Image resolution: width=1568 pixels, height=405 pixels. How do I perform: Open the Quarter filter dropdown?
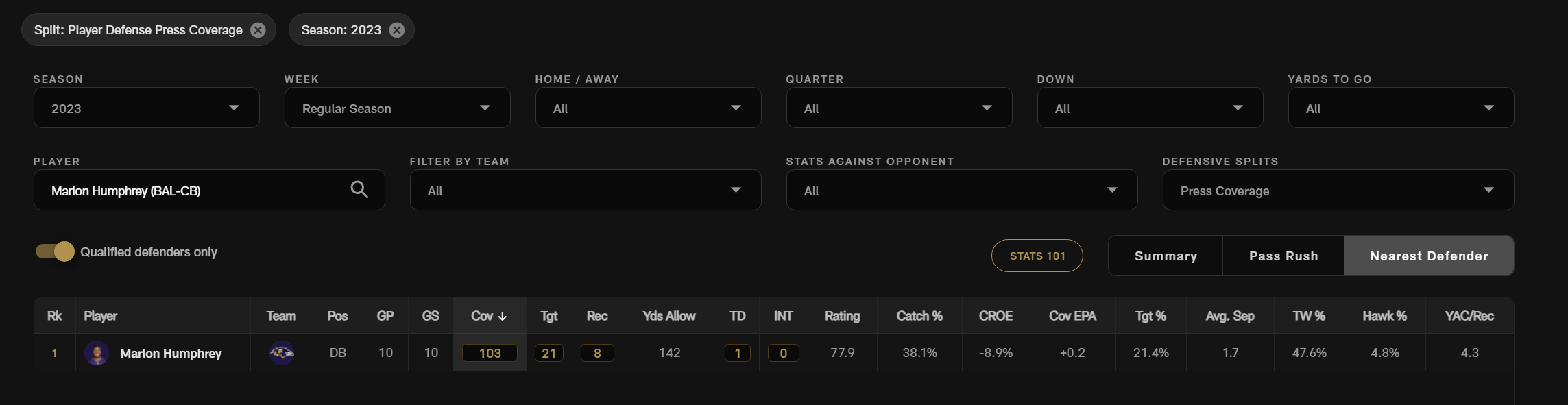pyautogui.click(x=900, y=108)
